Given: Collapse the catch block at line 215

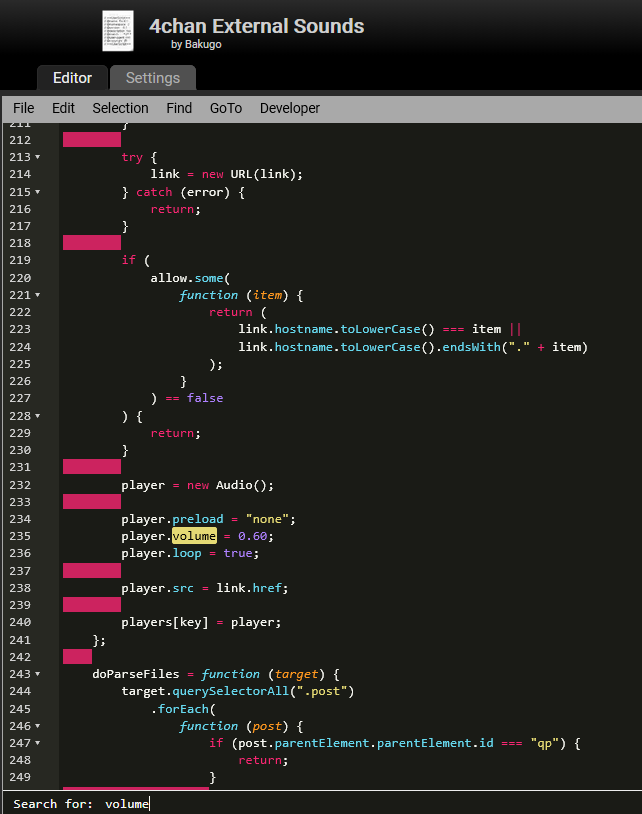Looking at the screenshot, I should [x=37, y=192].
